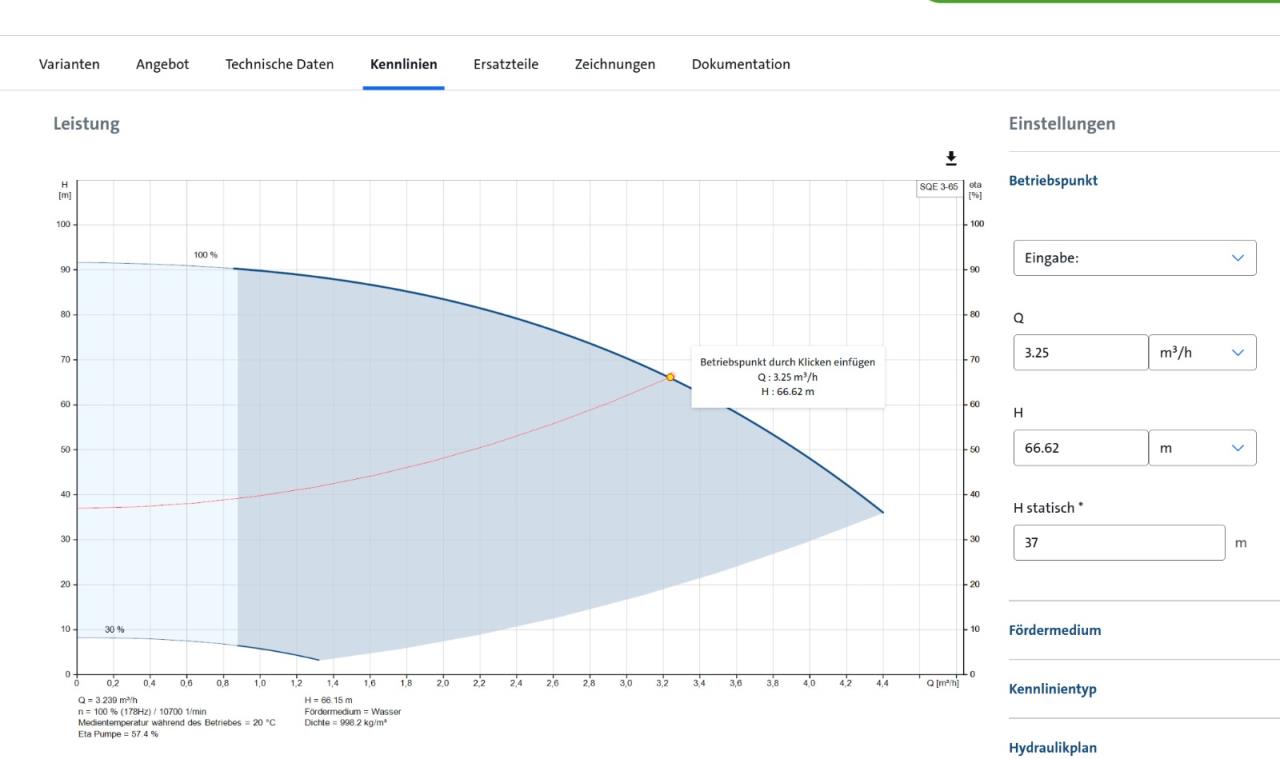Screen dimensions: 1280x759
Task: Switch to the Angebot tab
Action: click(x=162, y=64)
